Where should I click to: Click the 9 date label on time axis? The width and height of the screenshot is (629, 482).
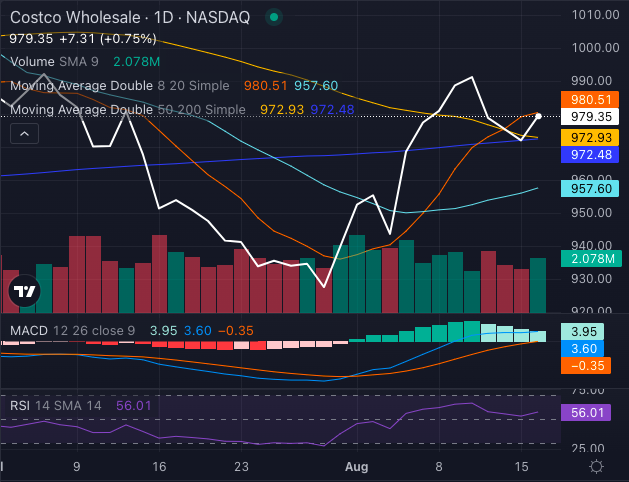[x=77, y=467]
